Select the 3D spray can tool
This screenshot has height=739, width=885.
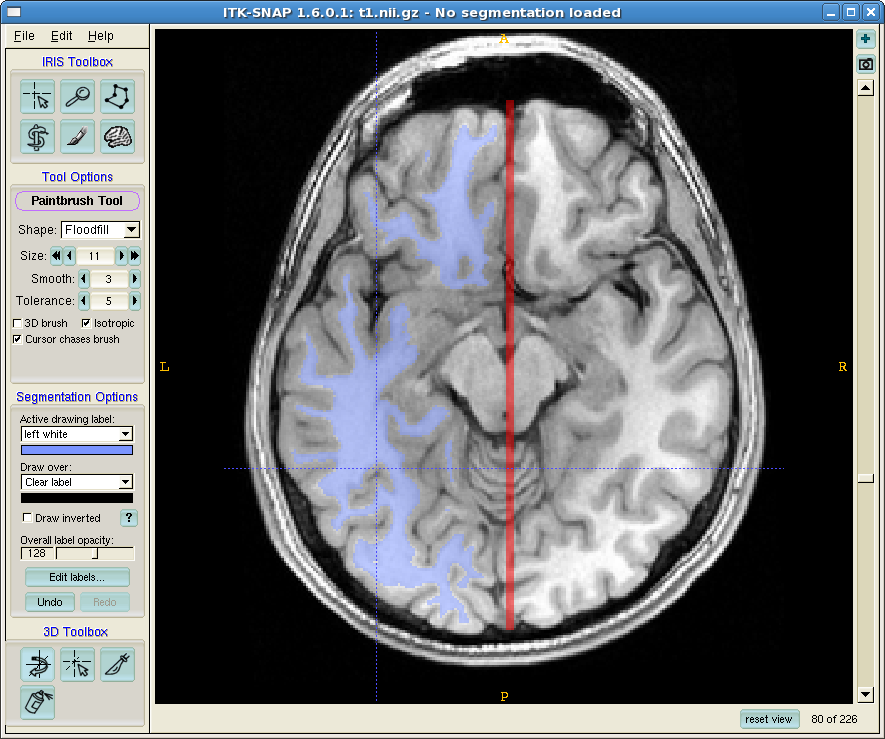pyautogui.click(x=38, y=702)
